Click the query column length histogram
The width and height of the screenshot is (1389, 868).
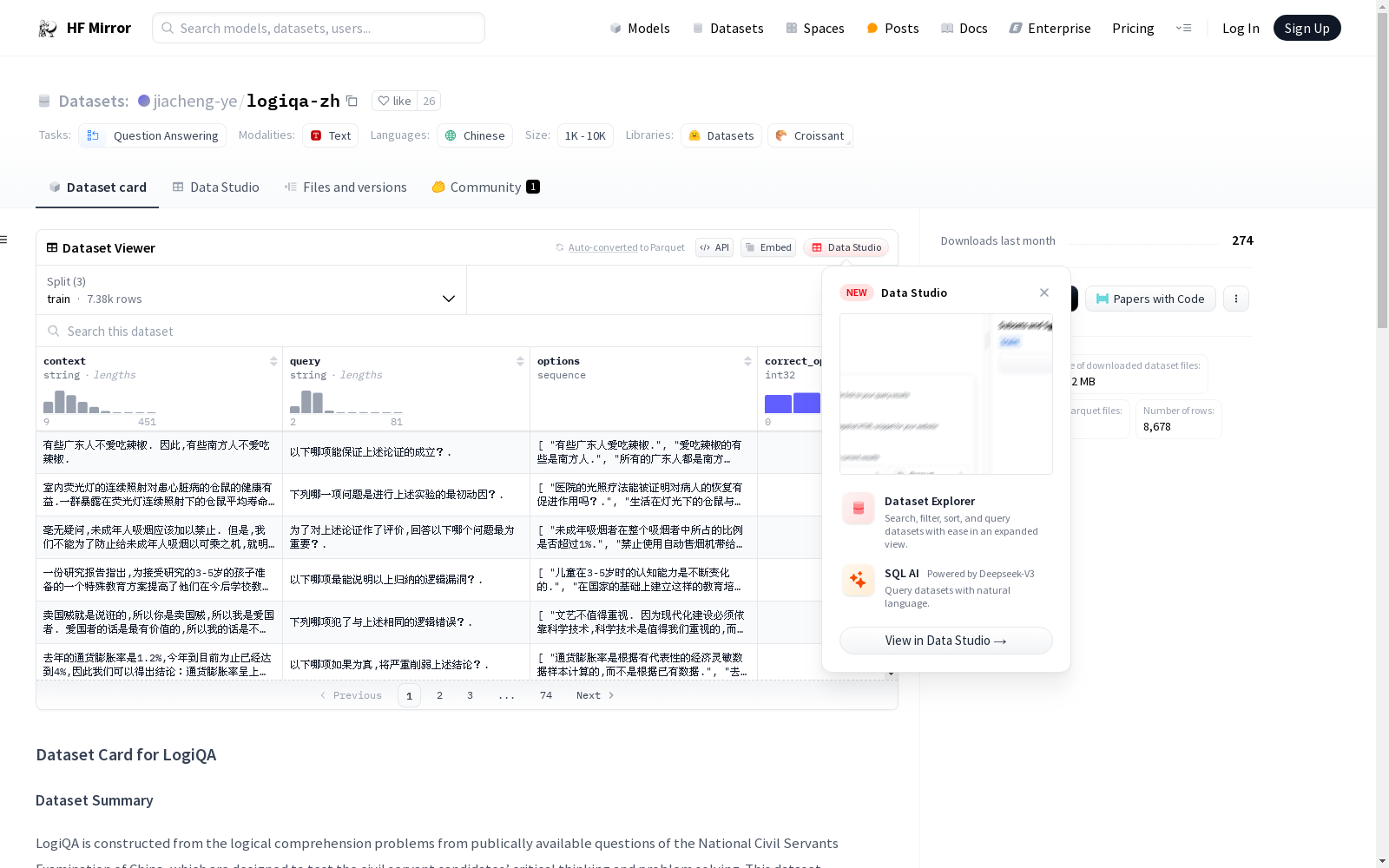[346, 402]
